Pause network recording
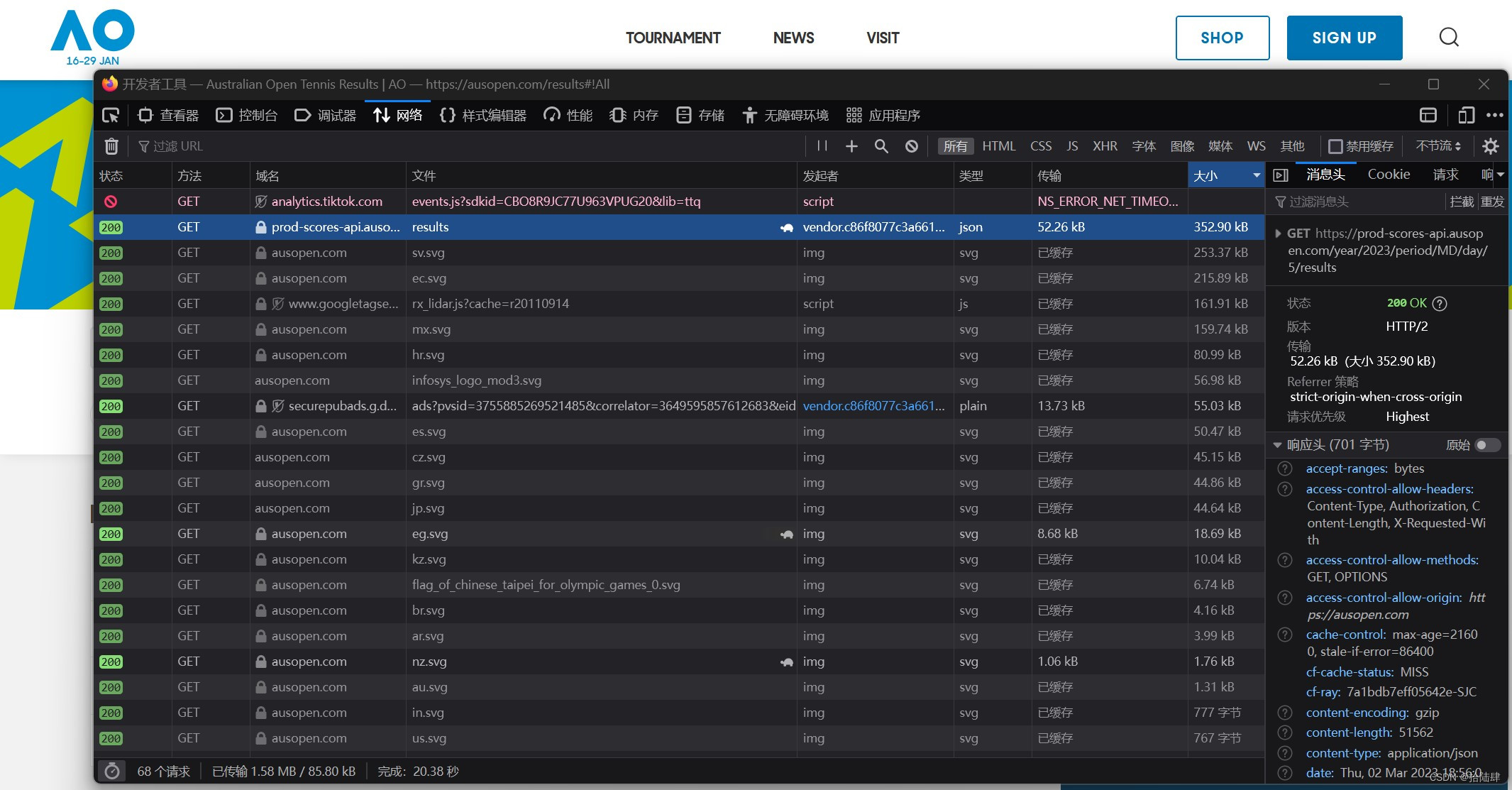This screenshot has width=1512, height=790. coord(822,146)
